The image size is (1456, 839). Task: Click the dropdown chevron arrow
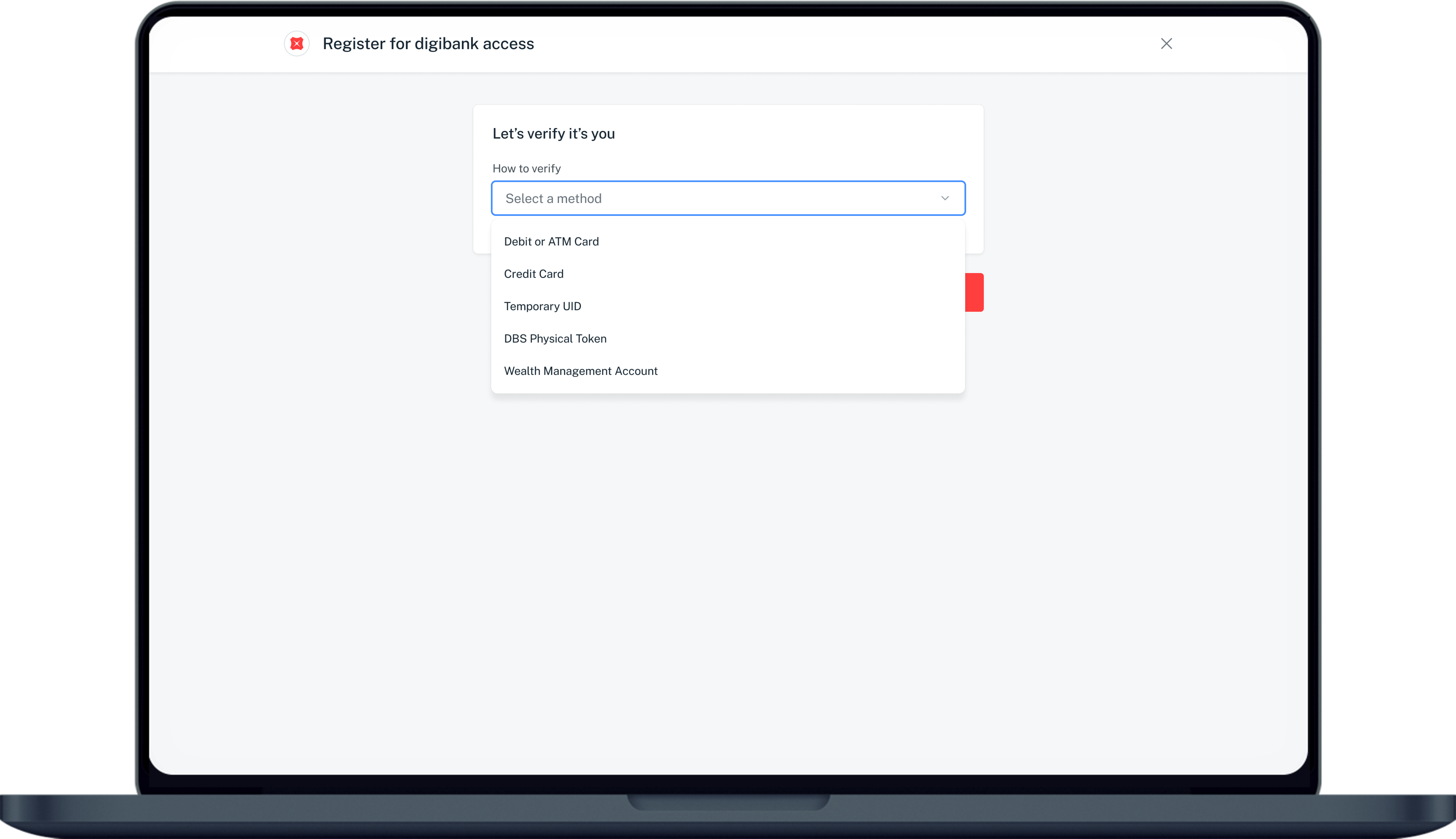[x=945, y=198]
